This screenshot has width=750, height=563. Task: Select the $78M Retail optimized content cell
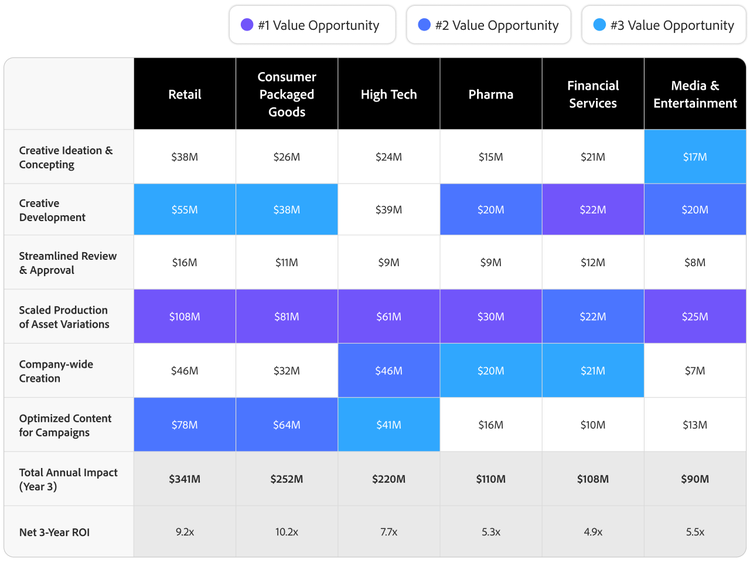coord(185,425)
